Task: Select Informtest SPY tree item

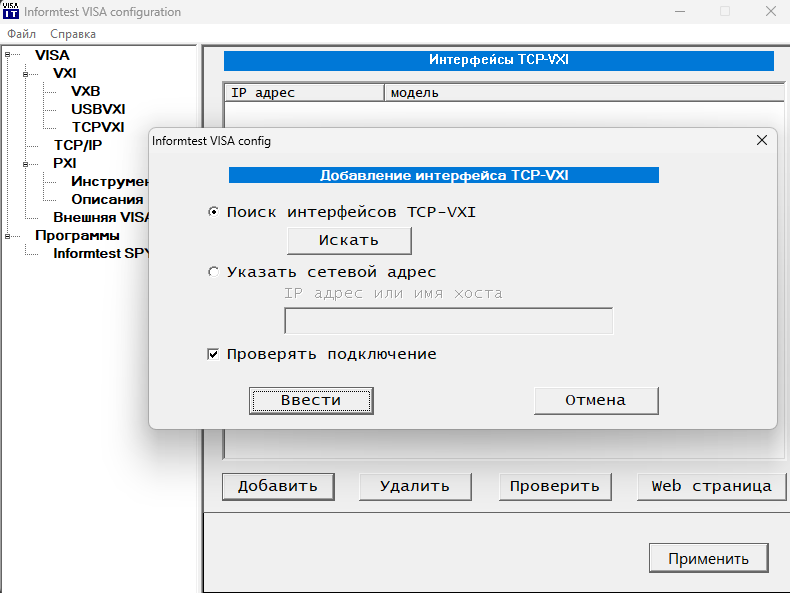Action: tap(101, 253)
